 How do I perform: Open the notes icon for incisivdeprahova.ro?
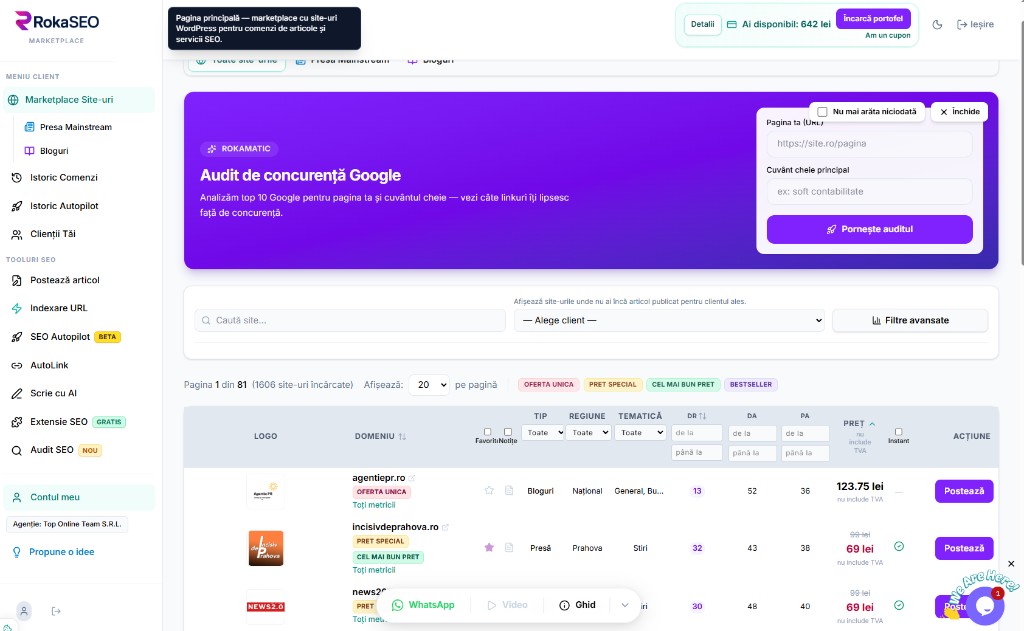point(509,547)
